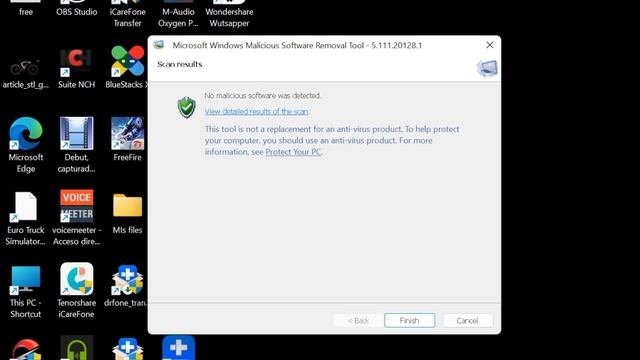Viewport: 640px width, 360px height.
Task: Select the red and yellow app icon at bottom left
Action: [26, 349]
